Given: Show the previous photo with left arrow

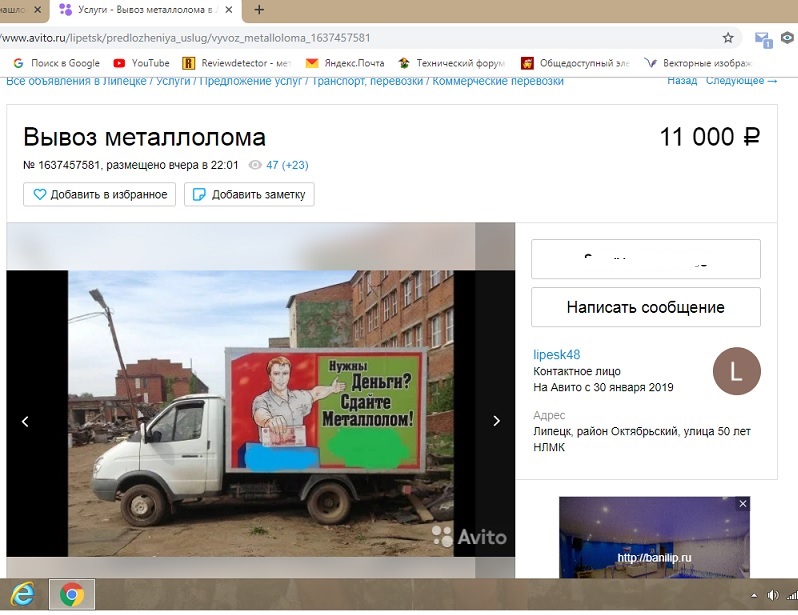Looking at the screenshot, I should click(25, 422).
